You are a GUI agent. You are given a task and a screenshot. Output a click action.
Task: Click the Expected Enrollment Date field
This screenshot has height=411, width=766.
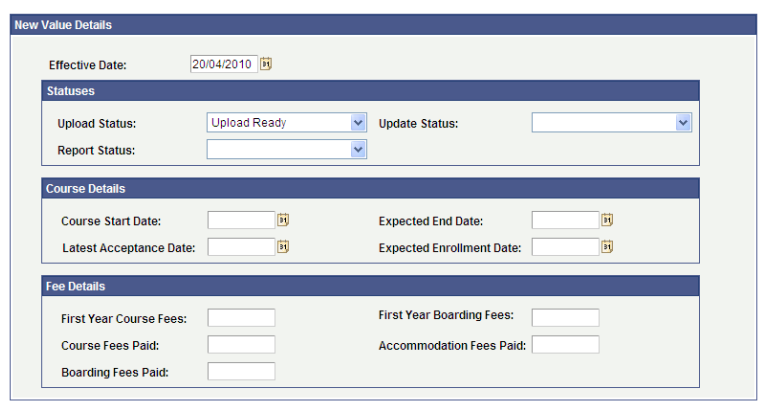click(565, 247)
